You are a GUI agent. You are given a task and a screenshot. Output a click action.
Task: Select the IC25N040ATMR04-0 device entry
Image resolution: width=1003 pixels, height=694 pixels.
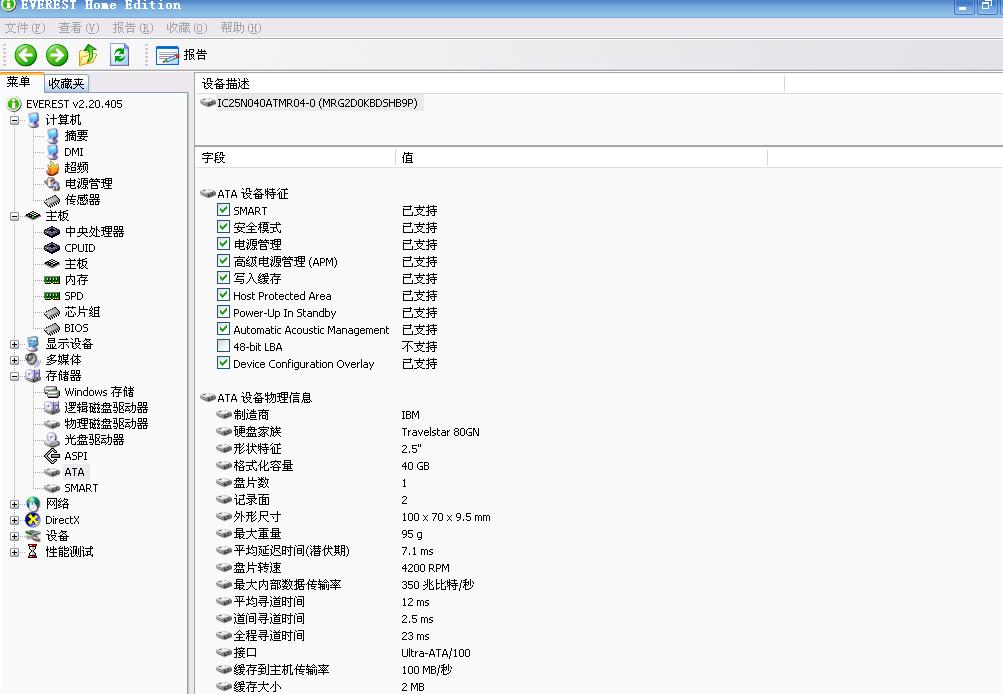(x=316, y=103)
